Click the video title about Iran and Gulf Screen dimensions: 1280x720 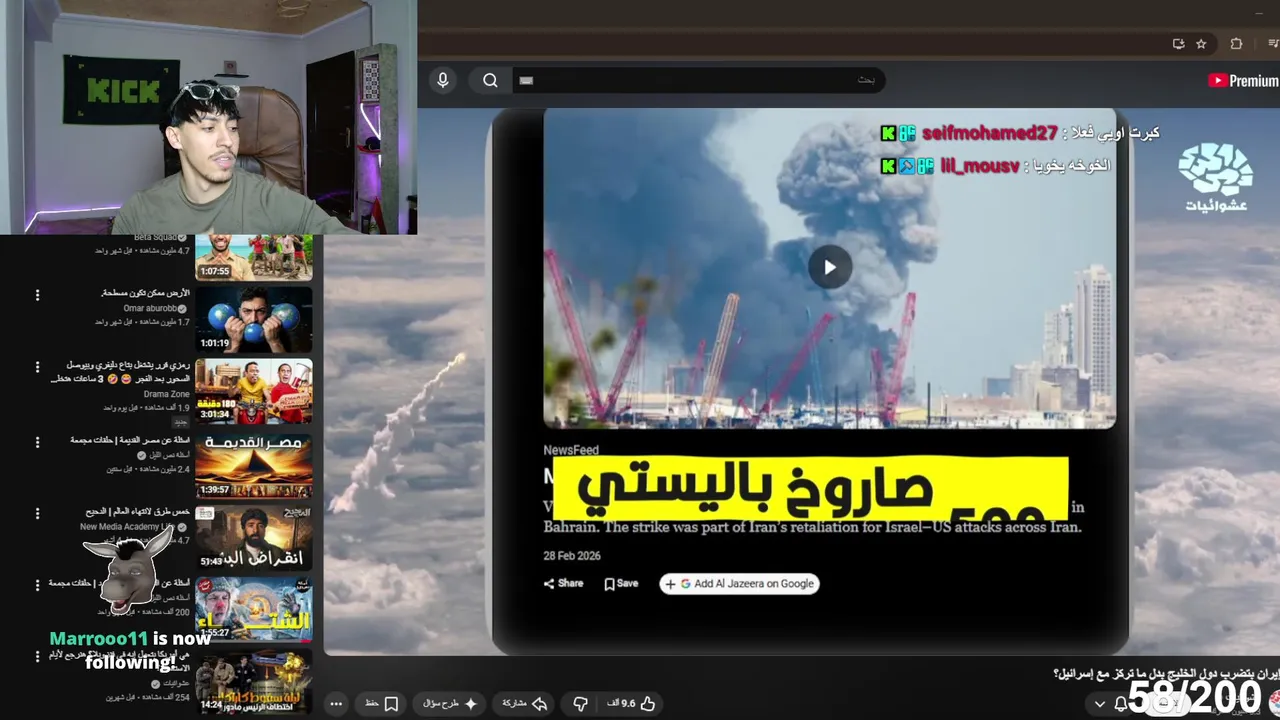point(1166,675)
